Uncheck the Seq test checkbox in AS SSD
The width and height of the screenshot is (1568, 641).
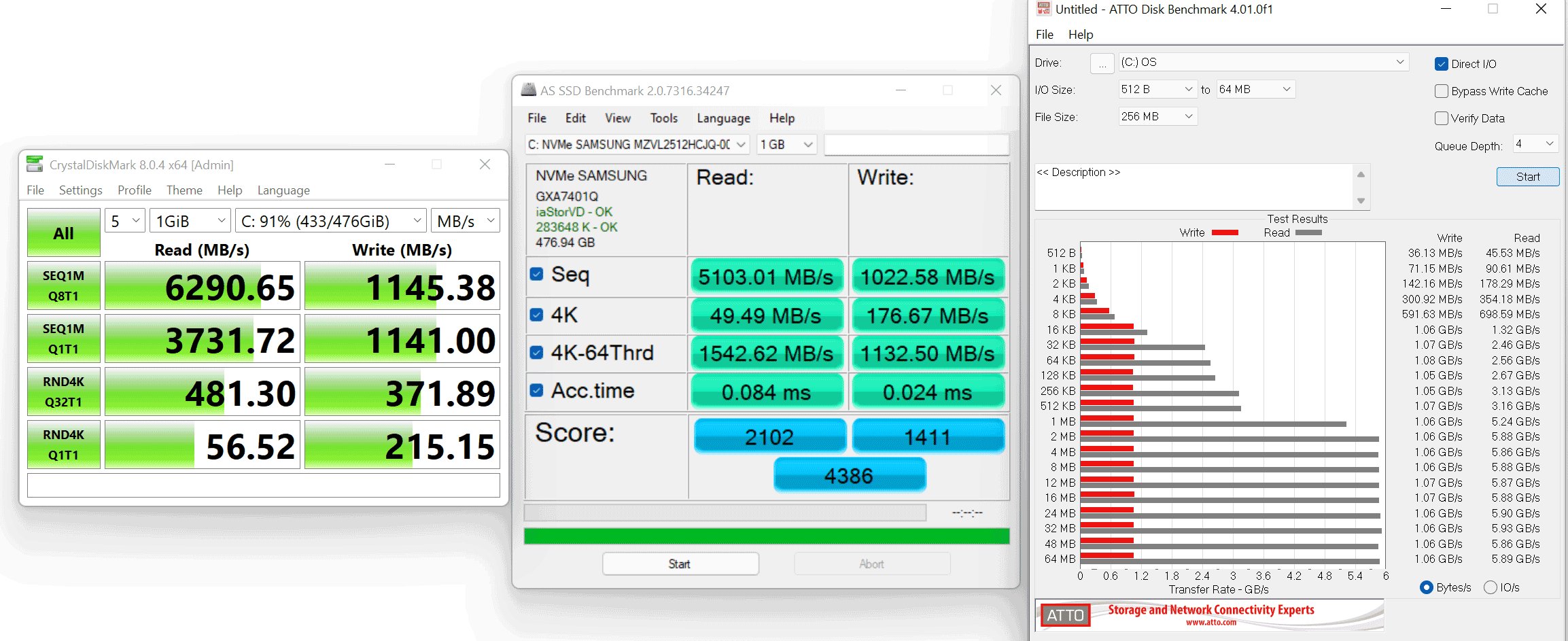[x=536, y=274]
